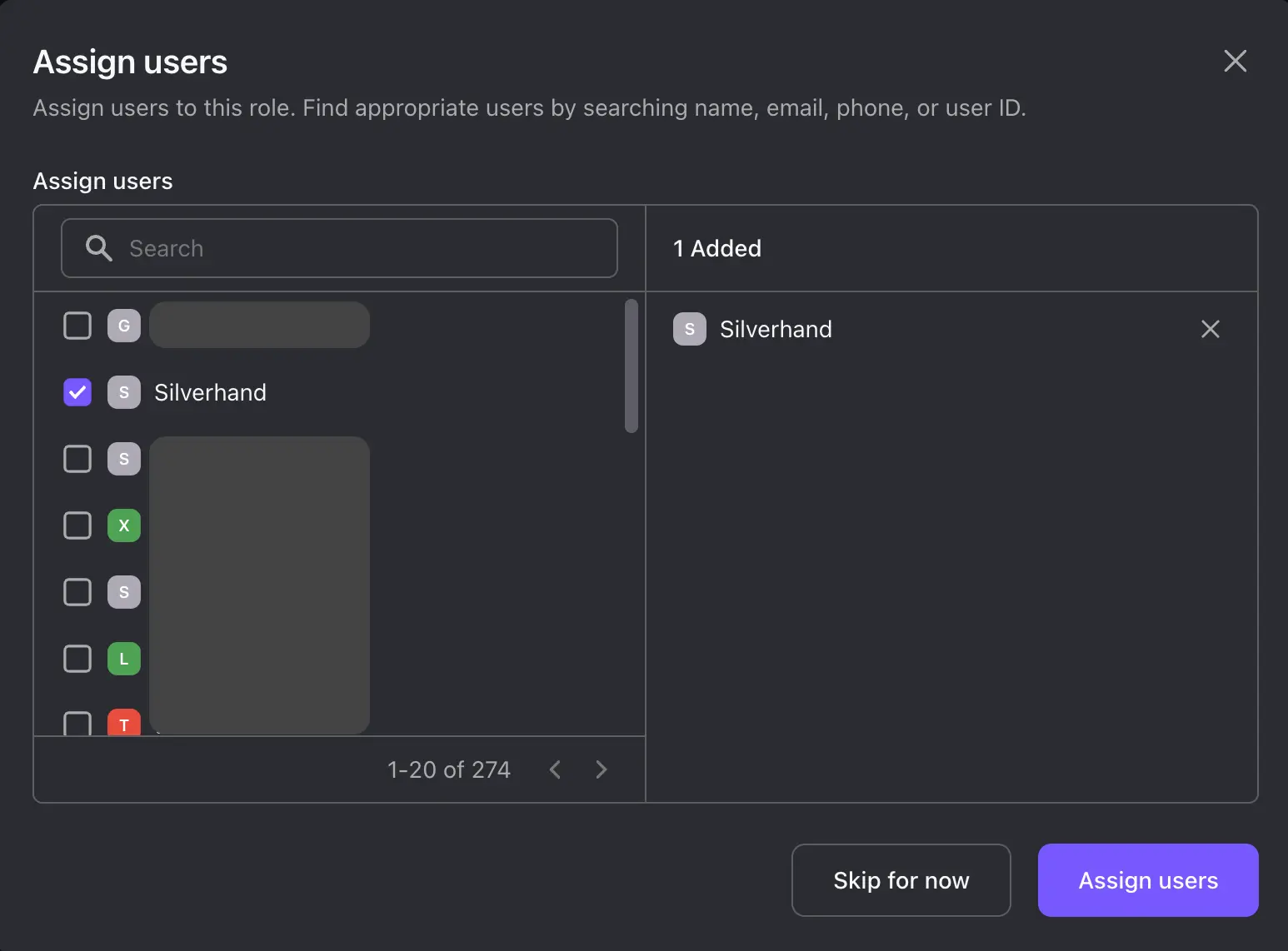Go to the next page of users

pos(602,769)
